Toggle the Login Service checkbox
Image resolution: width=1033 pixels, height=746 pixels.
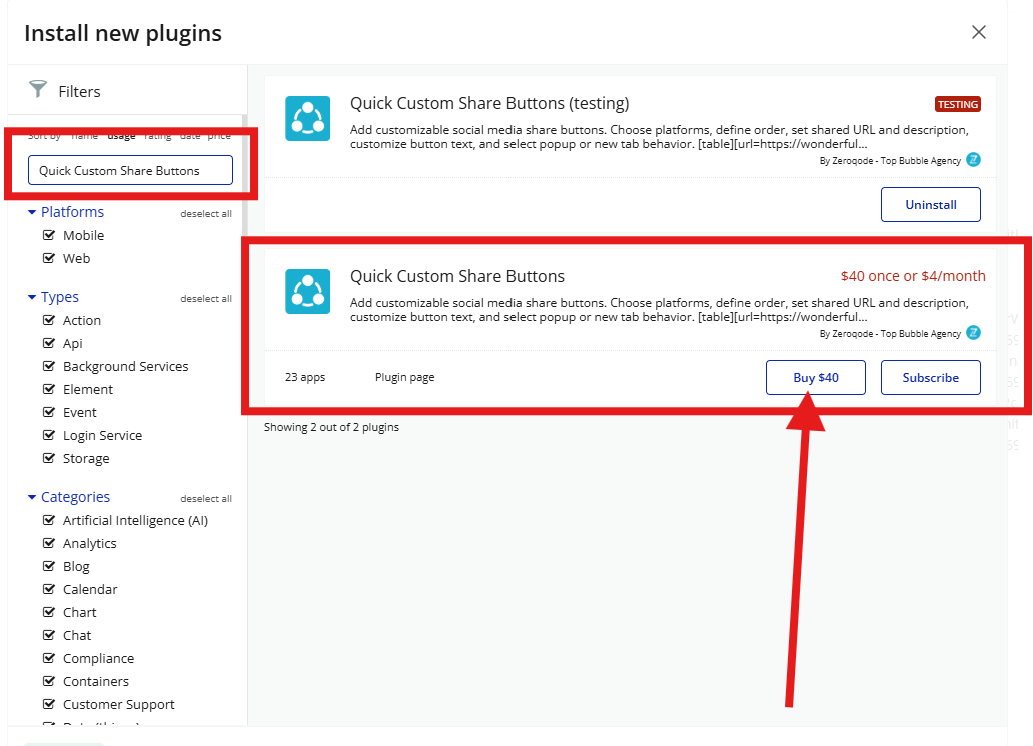coord(49,436)
